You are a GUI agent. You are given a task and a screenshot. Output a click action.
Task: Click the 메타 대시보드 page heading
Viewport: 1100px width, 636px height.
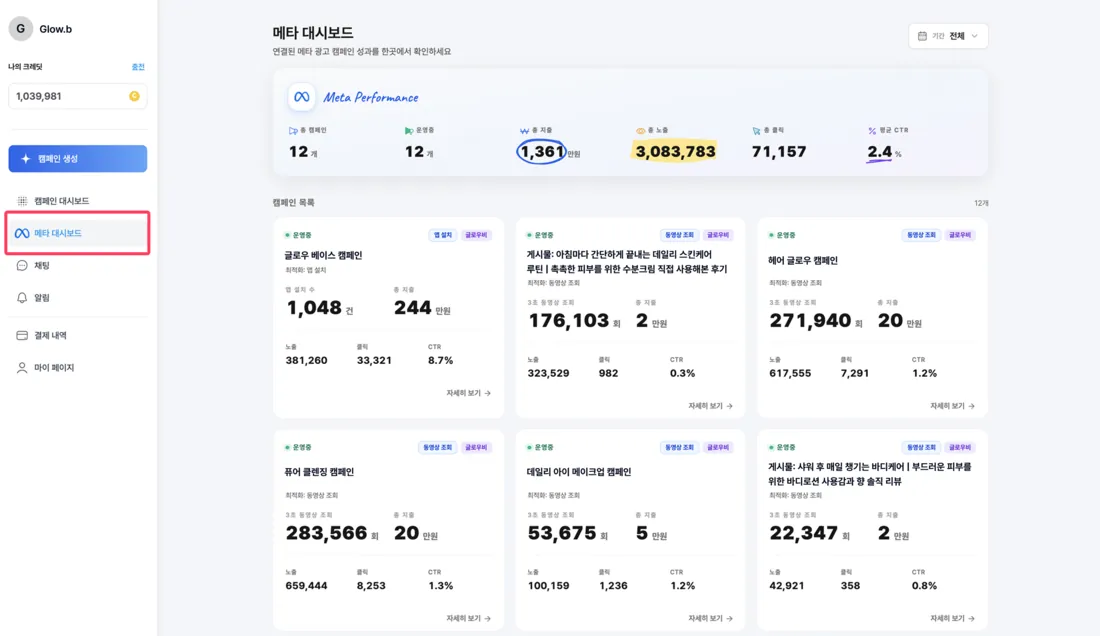[313, 32]
